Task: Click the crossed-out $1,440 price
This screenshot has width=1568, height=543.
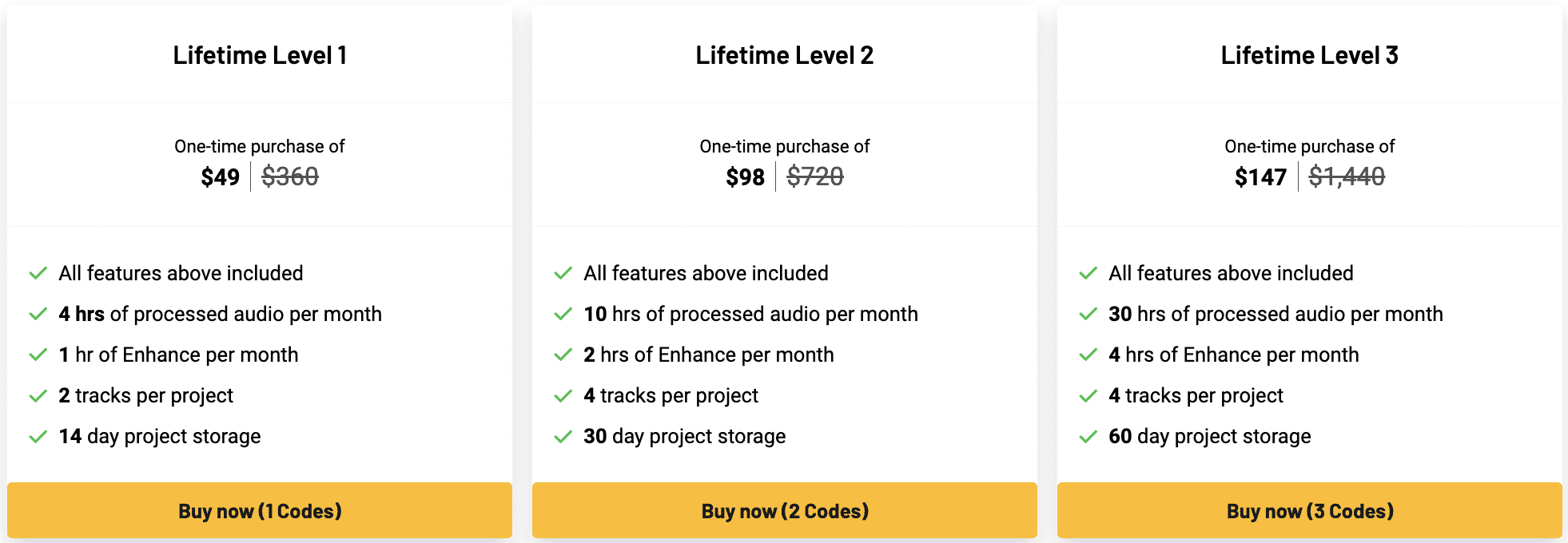Action: pyautogui.click(x=1347, y=176)
